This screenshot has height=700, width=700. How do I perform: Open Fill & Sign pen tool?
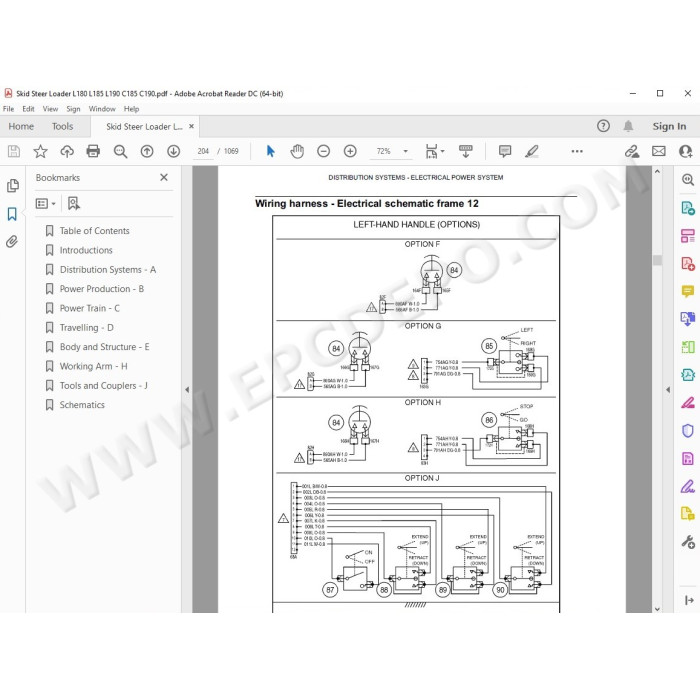pos(688,486)
